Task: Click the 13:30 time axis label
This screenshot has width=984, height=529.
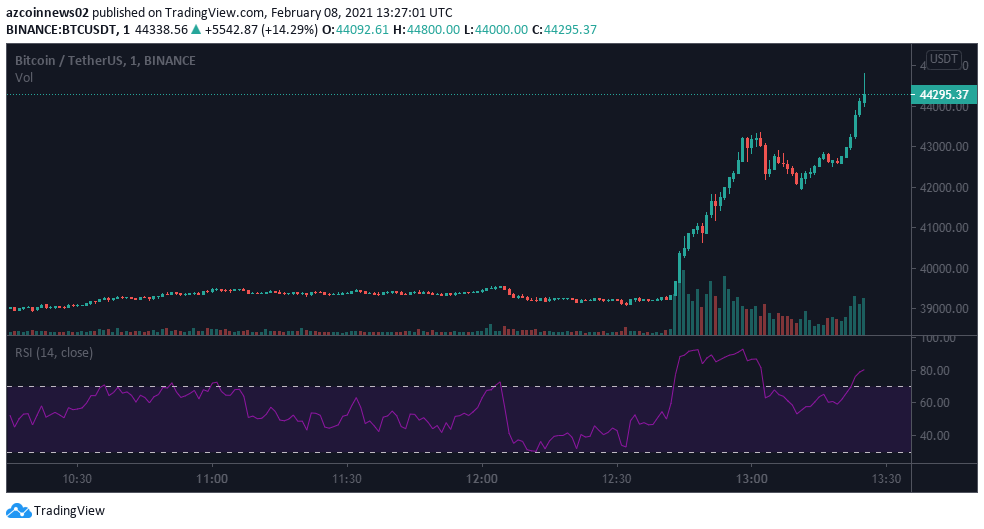Action: (887, 479)
